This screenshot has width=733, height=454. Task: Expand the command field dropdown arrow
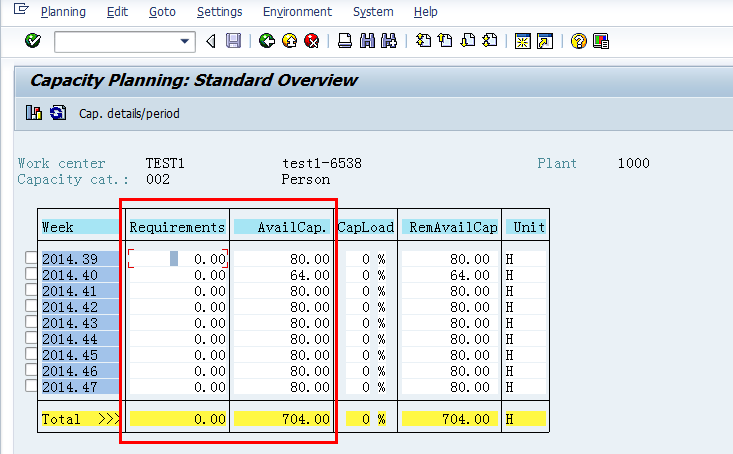tap(185, 41)
